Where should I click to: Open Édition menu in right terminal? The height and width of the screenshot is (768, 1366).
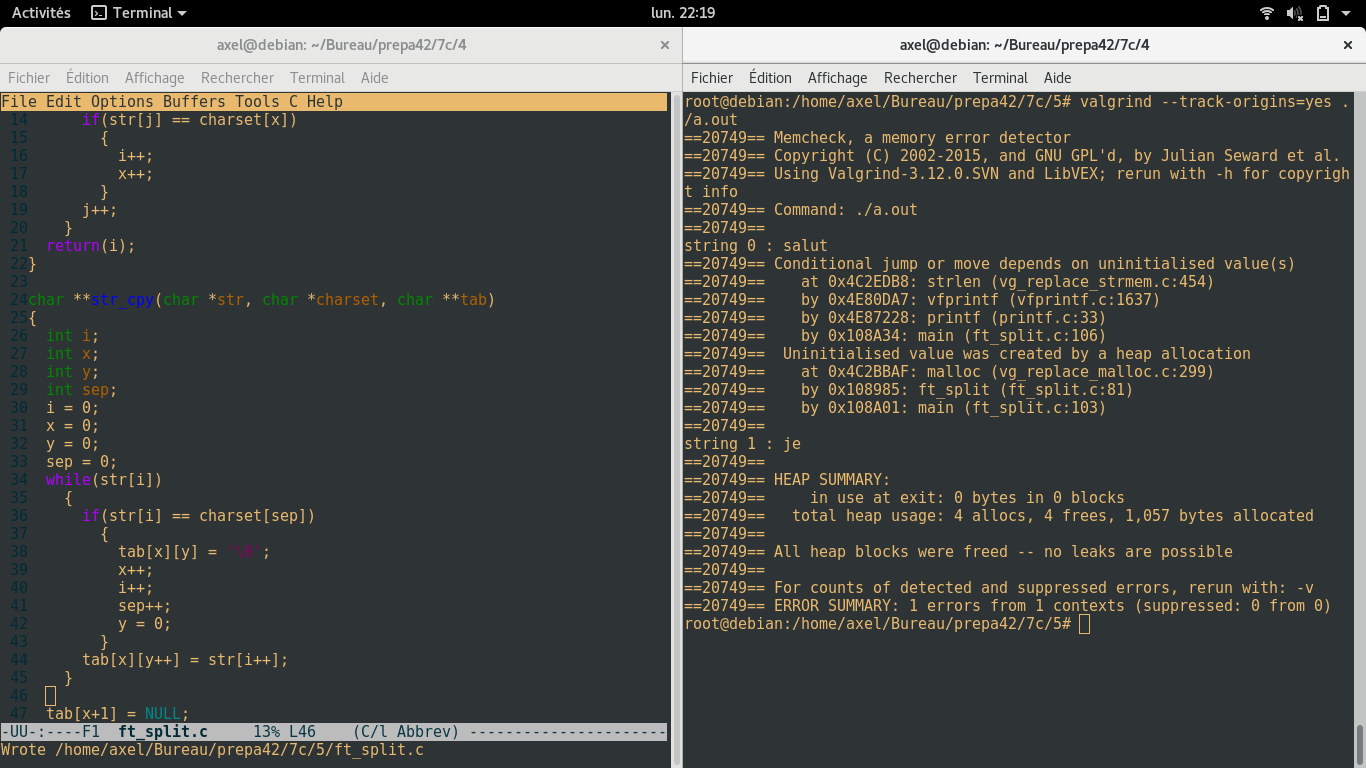pos(770,78)
